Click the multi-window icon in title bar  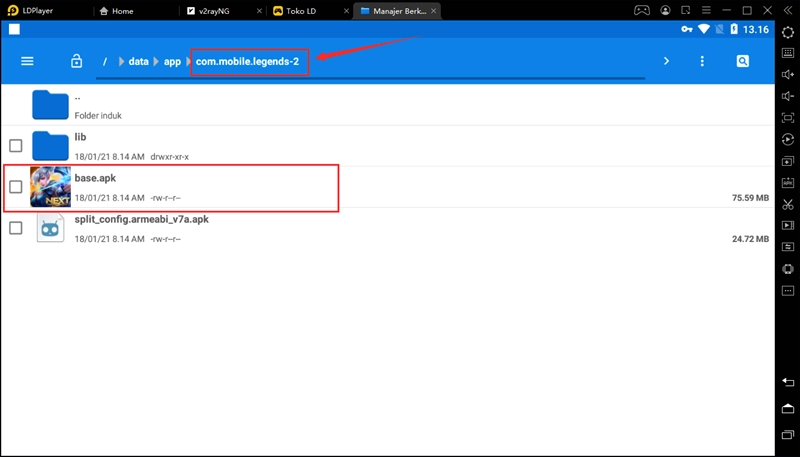pyautogui.click(x=685, y=10)
